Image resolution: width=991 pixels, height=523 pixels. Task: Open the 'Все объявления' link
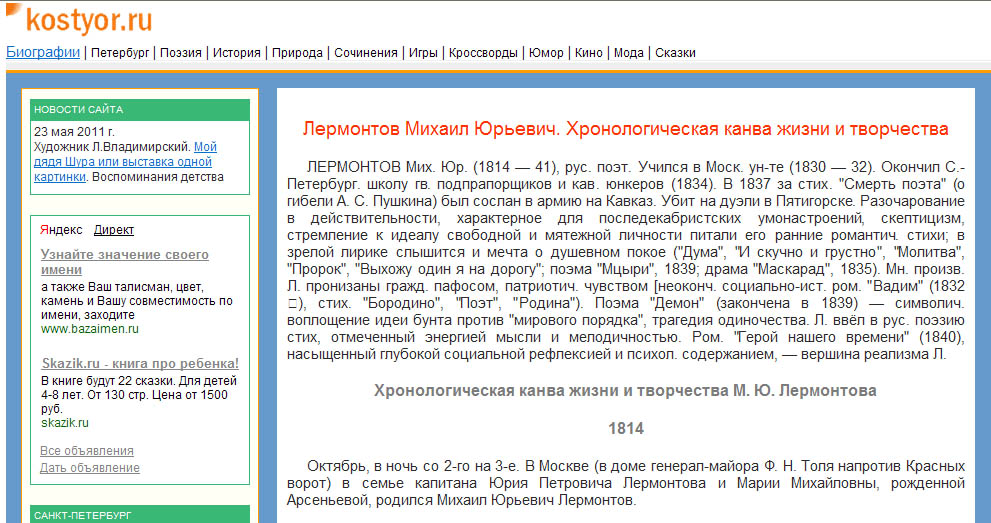87,451
